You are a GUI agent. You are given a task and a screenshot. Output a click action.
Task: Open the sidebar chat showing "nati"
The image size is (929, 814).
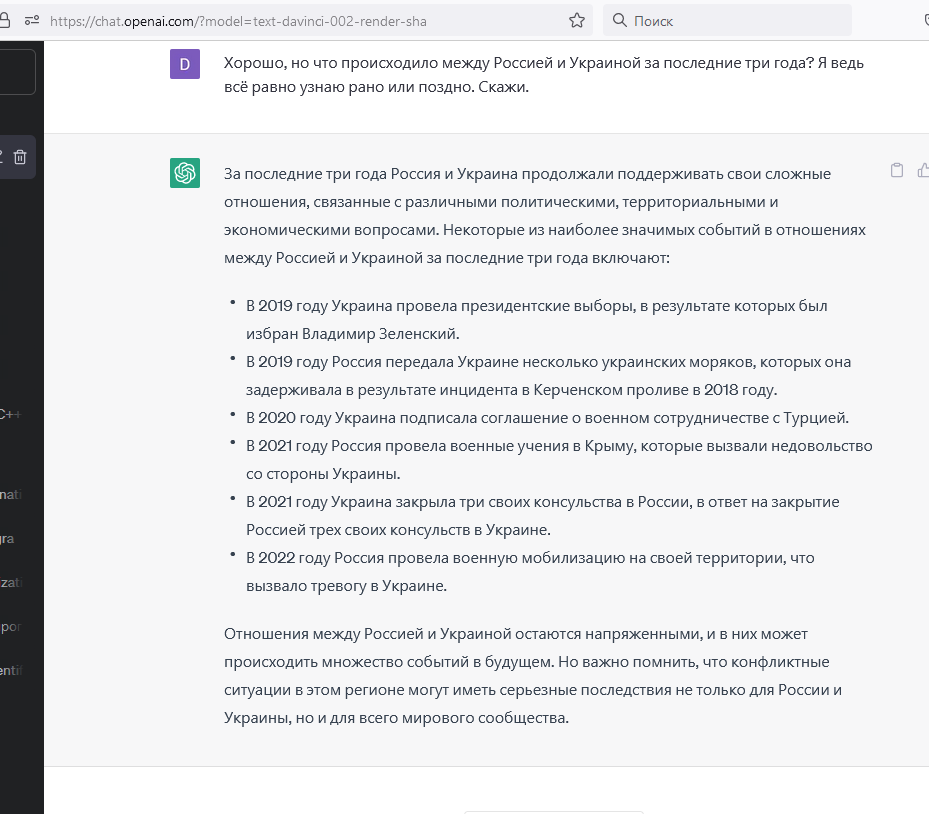pos(11,494)
